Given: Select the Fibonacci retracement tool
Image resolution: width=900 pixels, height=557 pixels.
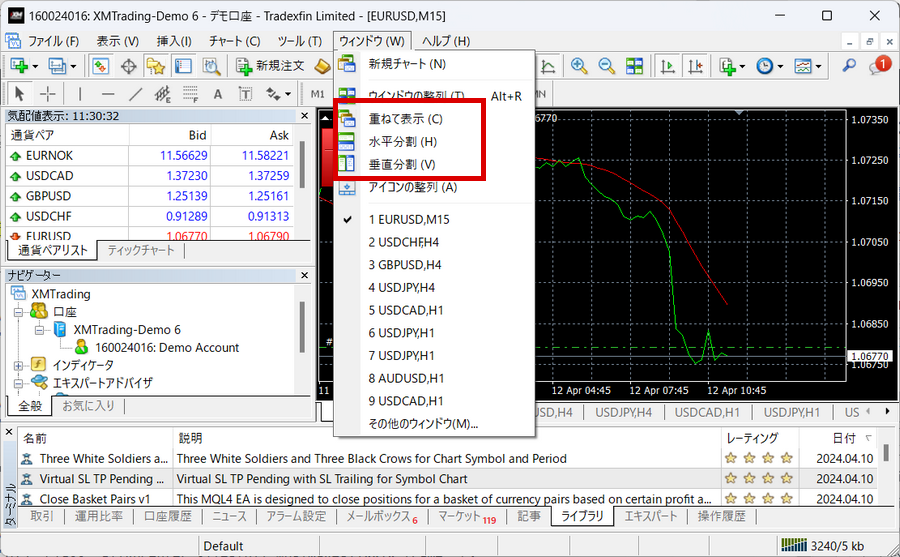Looking at the screenshot, I should click(x=190, y=93).
